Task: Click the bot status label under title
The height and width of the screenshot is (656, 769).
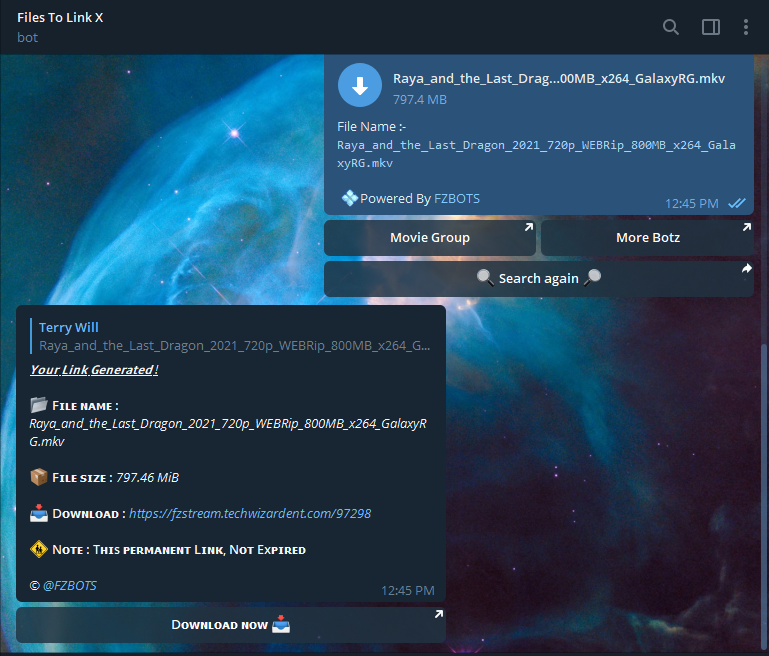Action: coord(27,38)
